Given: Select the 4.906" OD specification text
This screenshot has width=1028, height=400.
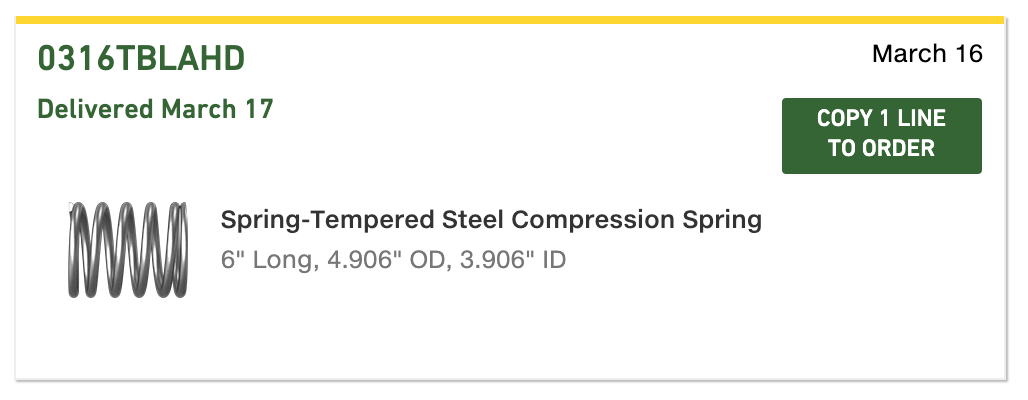Looking at the screenshot, I should 388,260.
